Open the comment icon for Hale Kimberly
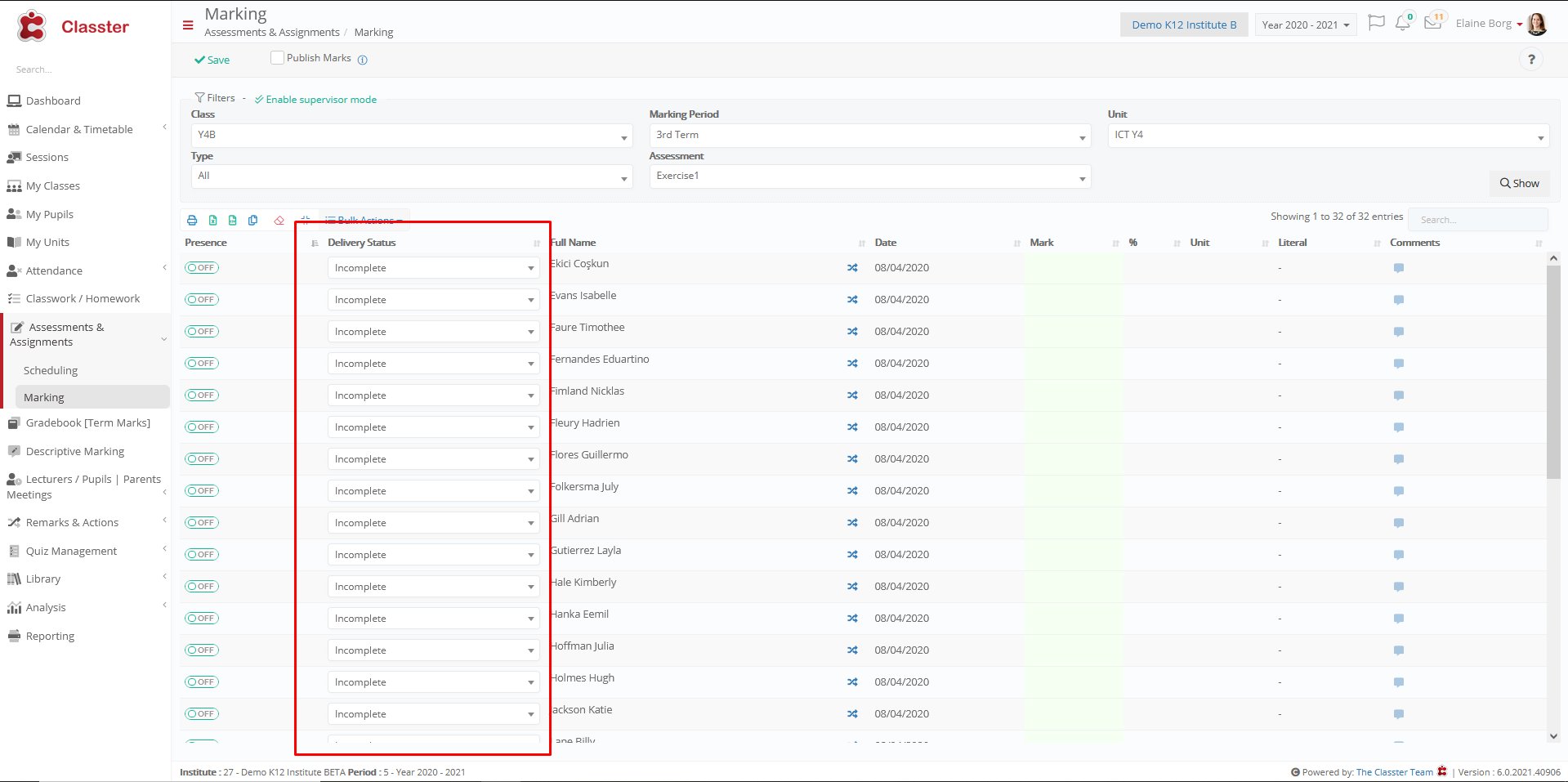1568x782 pixels. click(x=1399, y=587)
